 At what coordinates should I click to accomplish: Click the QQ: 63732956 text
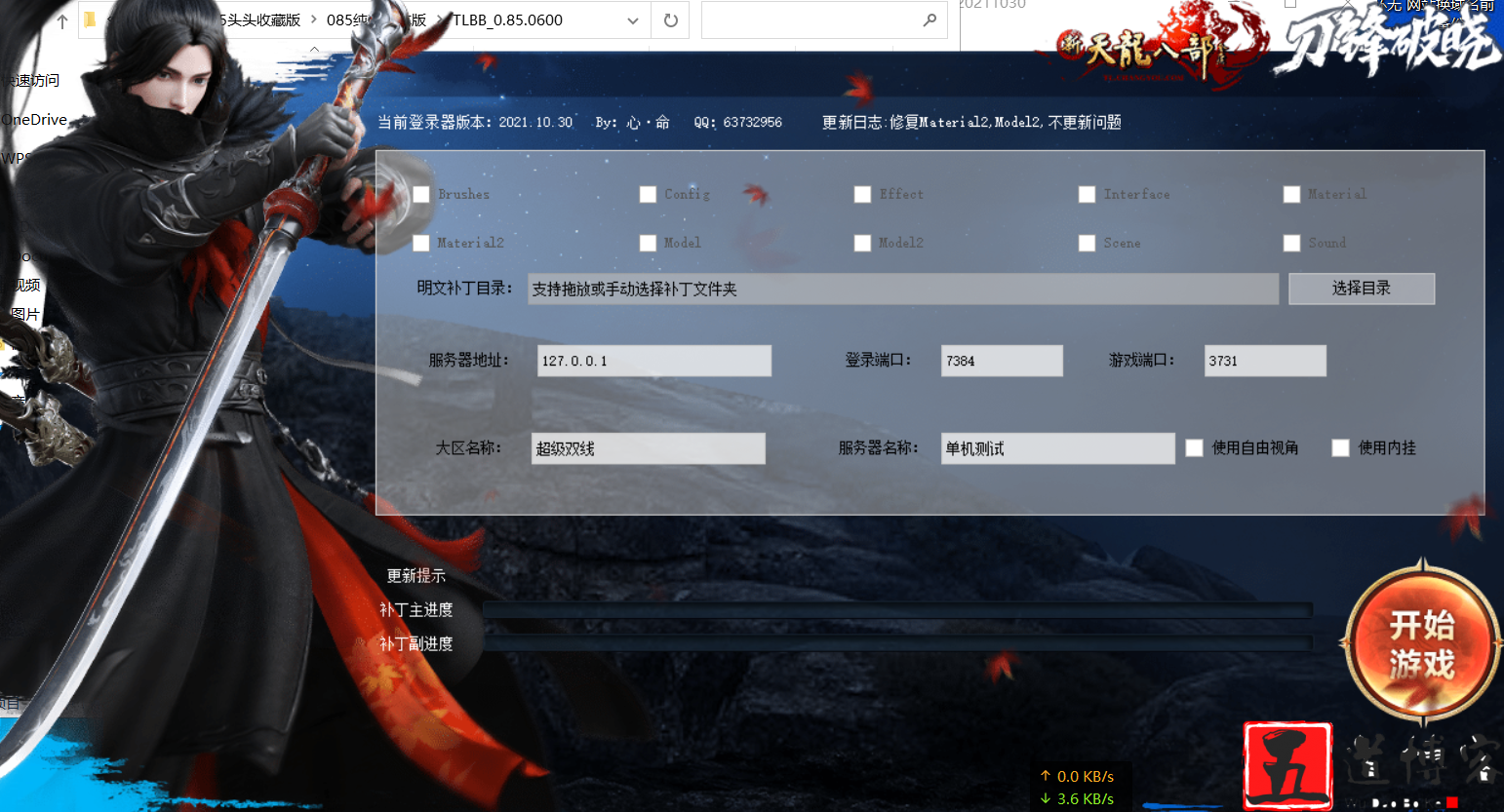coord(738,122)
